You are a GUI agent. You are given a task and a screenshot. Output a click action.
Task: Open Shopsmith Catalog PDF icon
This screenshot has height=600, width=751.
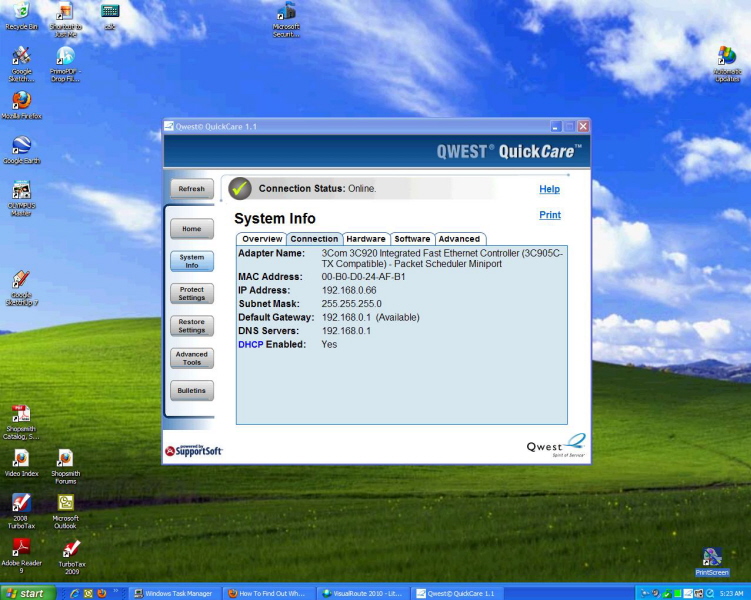click(x=21, y=422)
